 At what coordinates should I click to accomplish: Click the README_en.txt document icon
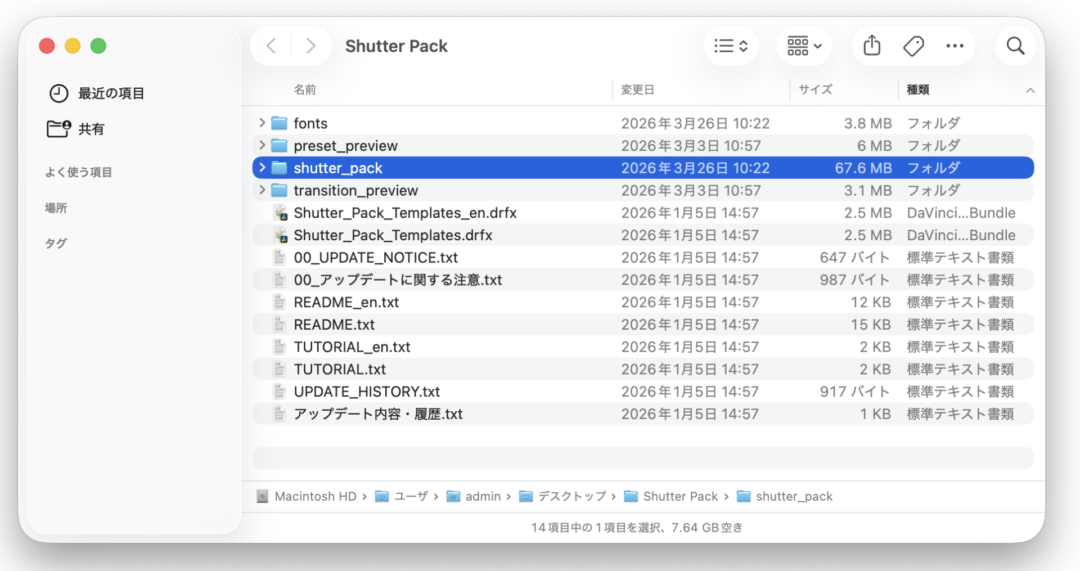pyautogui.click(x=279, y=302)
